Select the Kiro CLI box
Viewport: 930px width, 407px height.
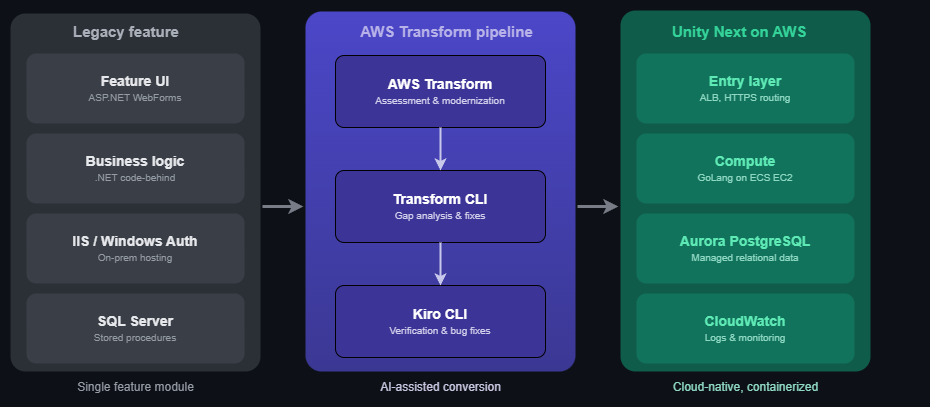click(x=440, y=322)
